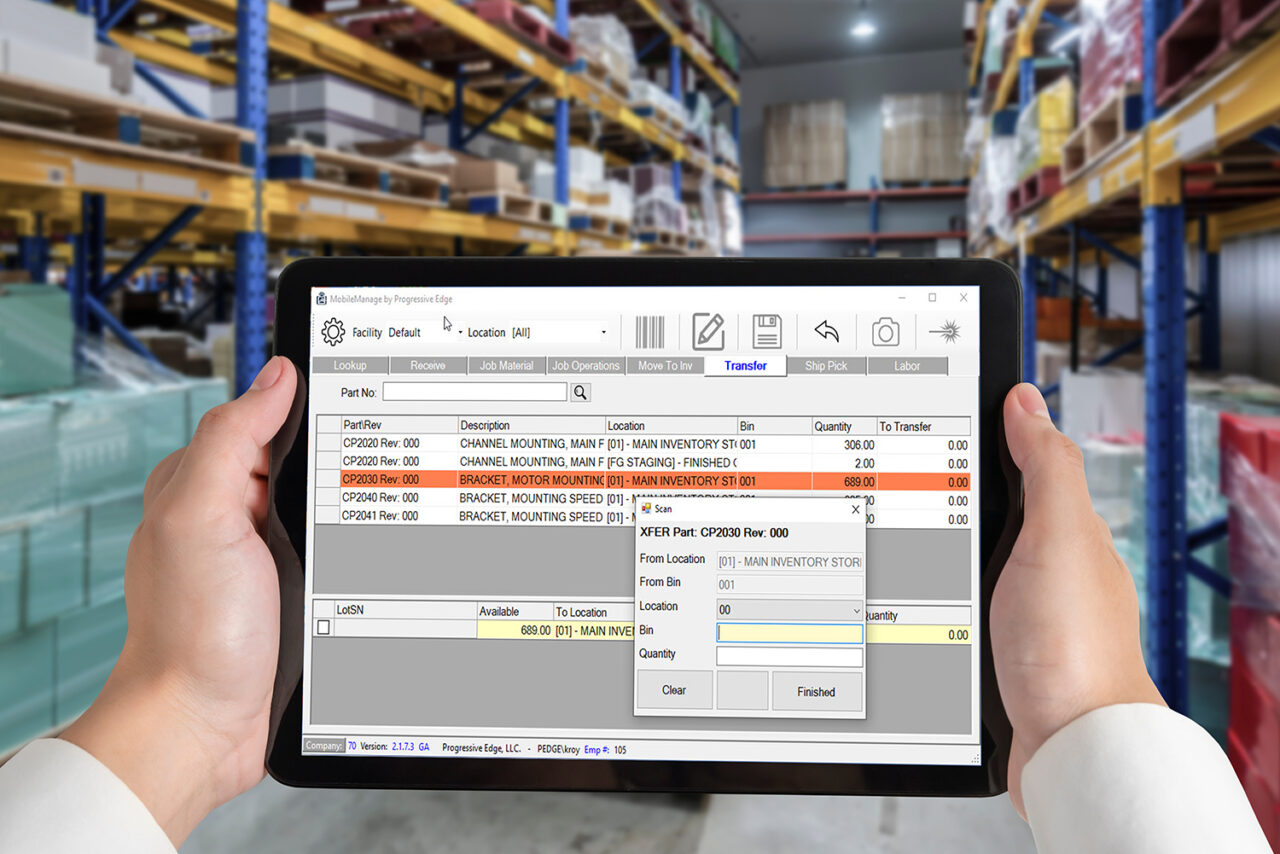
Task: Click the Part No search magnifier
Action: [x=580, y=393]
